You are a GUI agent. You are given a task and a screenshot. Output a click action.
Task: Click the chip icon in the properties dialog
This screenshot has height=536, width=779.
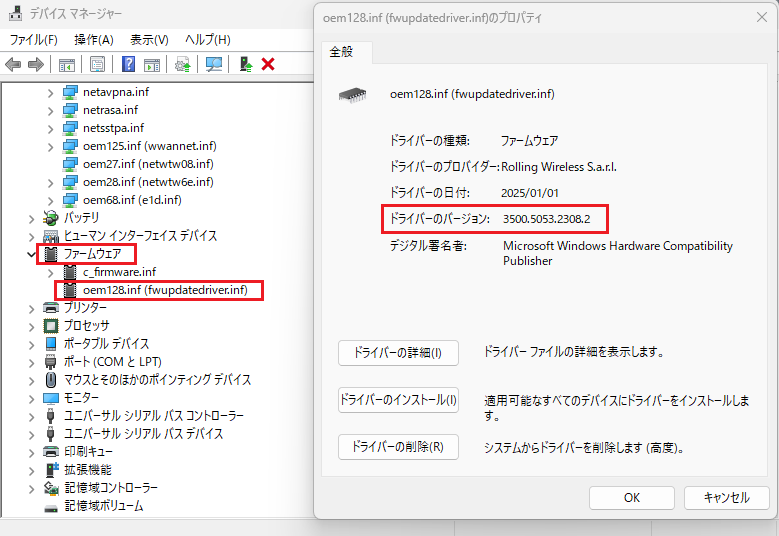[352, 94]
